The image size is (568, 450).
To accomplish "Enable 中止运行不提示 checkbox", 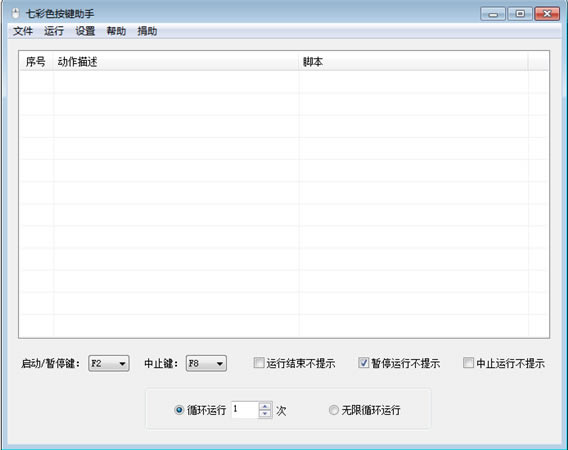I will coord(468,363).
